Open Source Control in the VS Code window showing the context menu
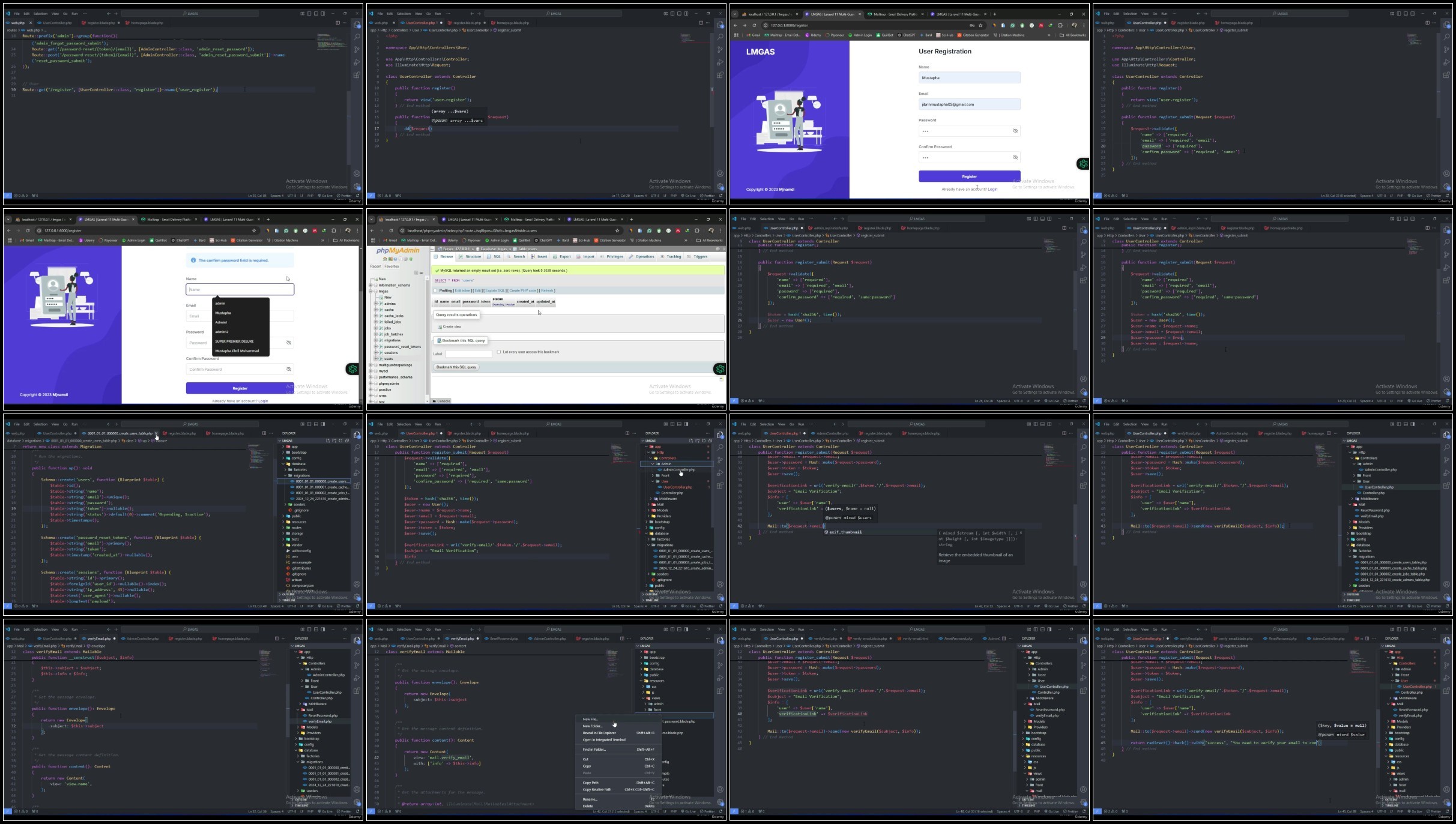The image size is (1456, 824). pos(720,665)
